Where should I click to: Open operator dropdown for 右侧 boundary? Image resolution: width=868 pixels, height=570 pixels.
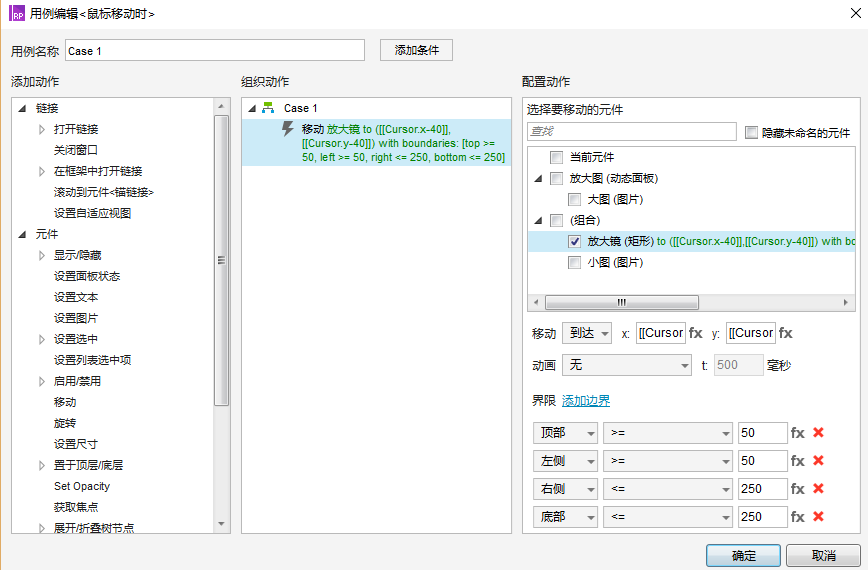click(x=668, y=489)
